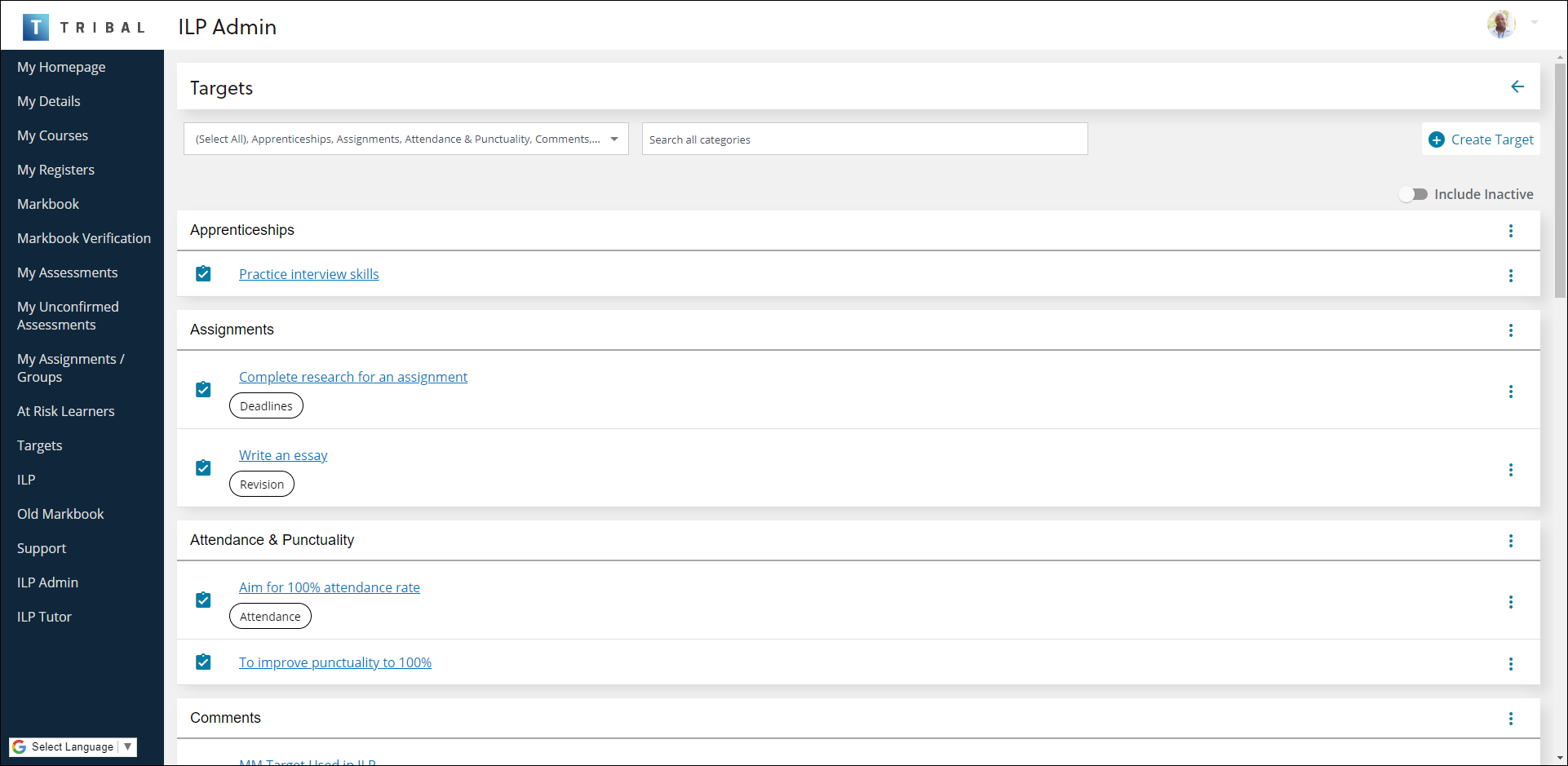
Task: Click the plus icon for Create Target
Action: 1437,139
